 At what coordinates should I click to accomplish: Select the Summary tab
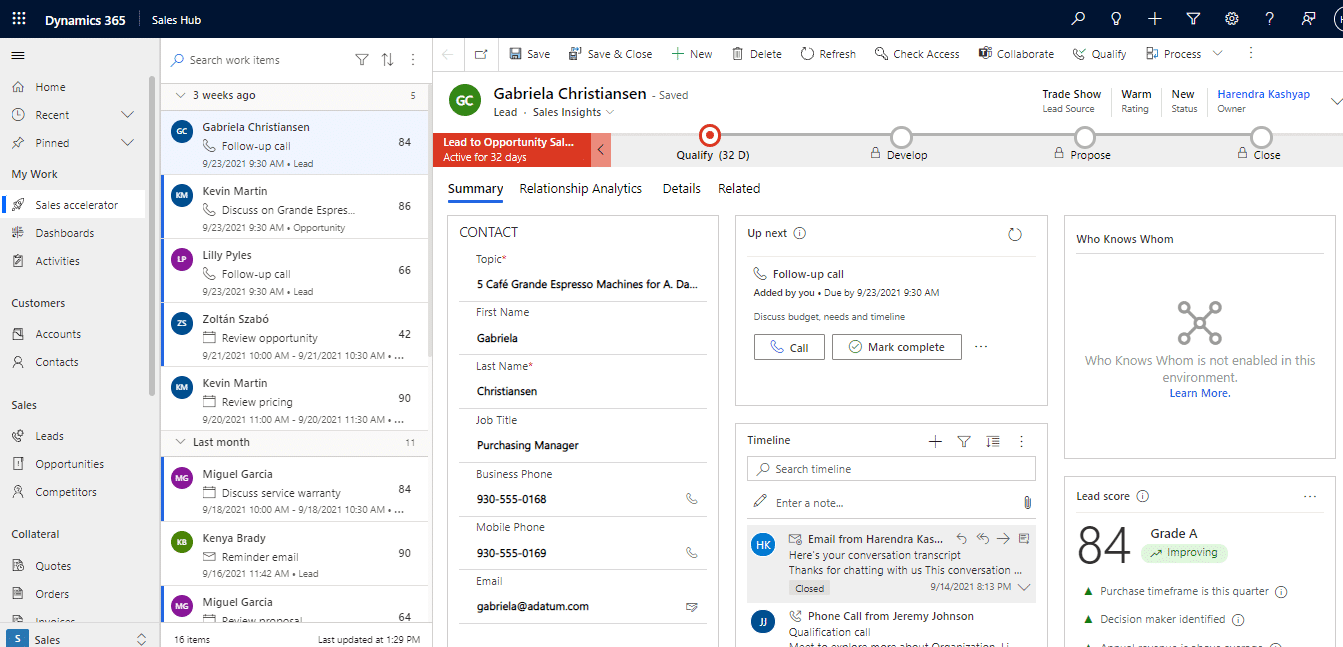[x=476, y=189]
